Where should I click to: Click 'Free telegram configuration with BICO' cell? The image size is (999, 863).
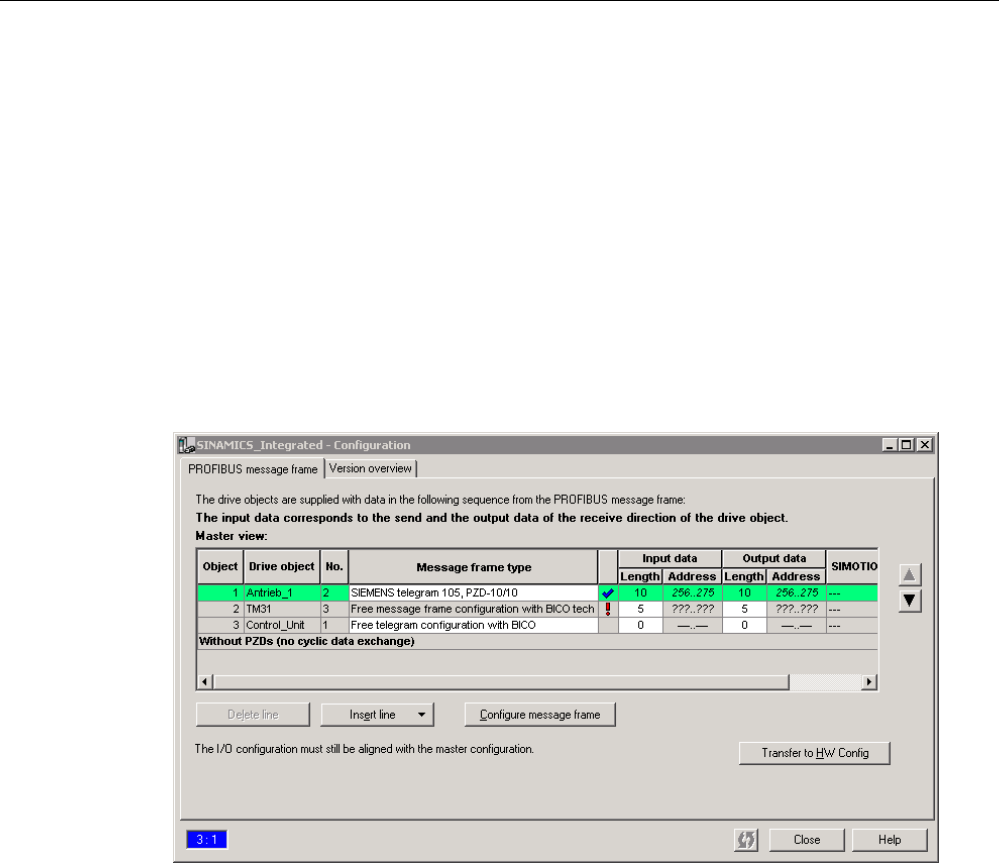click(473, 625)
